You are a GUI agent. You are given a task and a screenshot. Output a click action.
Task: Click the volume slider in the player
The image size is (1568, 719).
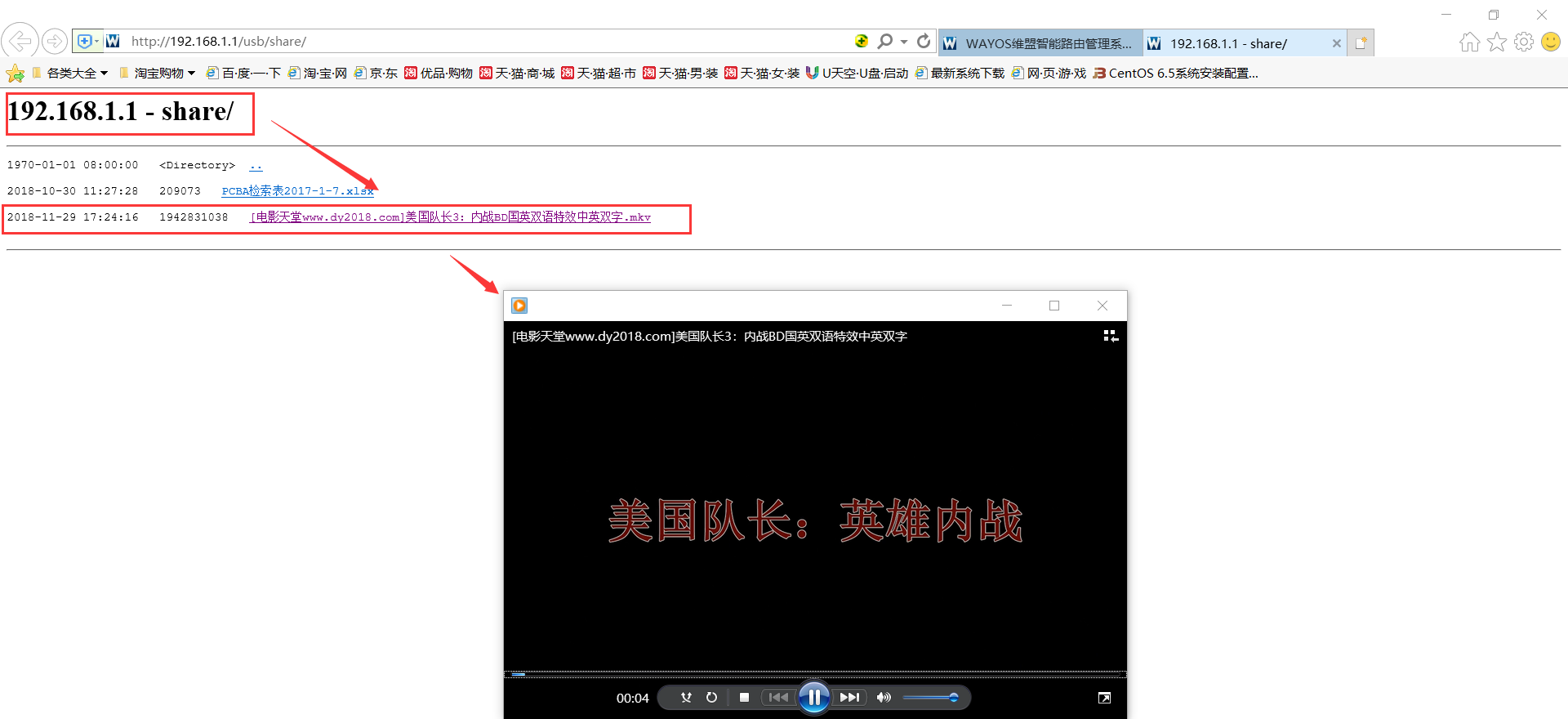tap(931, 698)
